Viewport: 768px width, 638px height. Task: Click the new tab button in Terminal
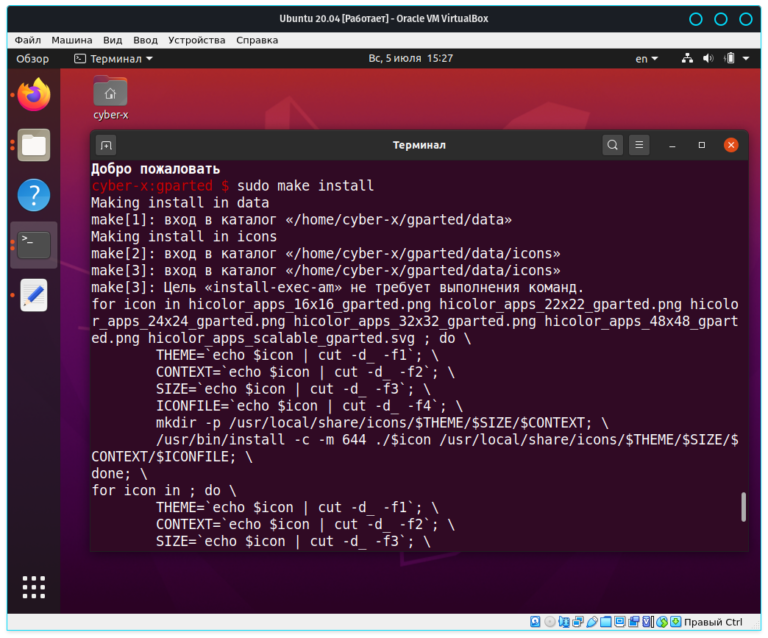(x=106, y=145)
